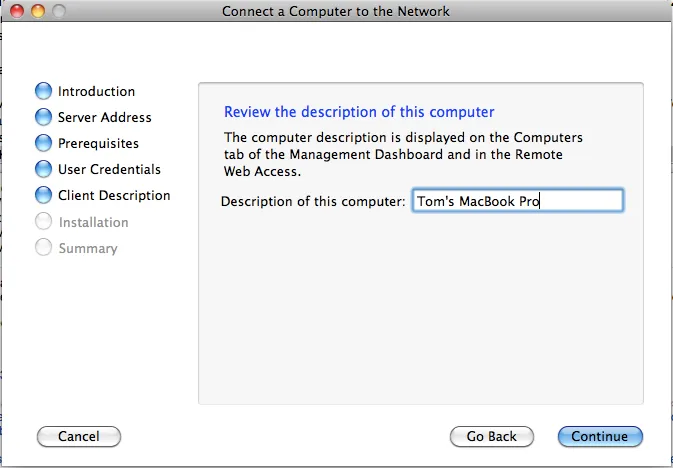Select the Client Description step bullet
Screen dimensions: 673x468
tap(43, 195)
